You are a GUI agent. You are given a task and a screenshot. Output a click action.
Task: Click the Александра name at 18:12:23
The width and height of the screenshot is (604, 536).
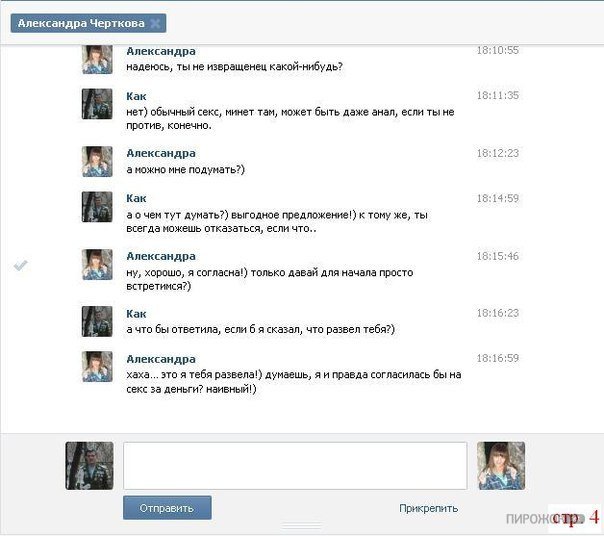pyautogui.click(x=161, y=153)
